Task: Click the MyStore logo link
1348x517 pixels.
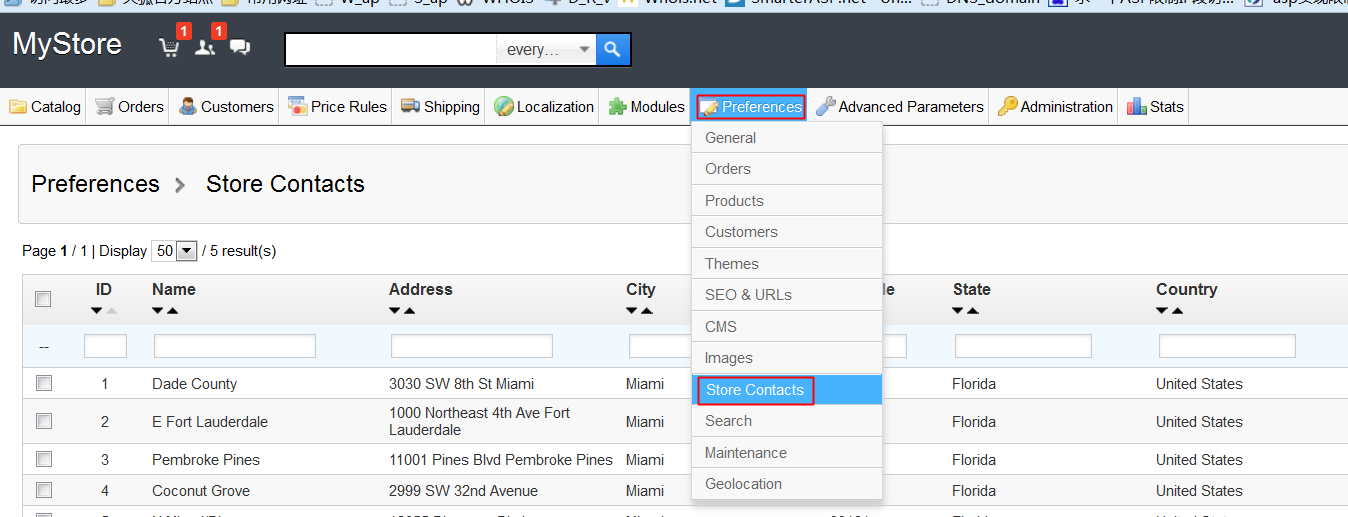Action: pyautogui.click(x=67, y=45)
